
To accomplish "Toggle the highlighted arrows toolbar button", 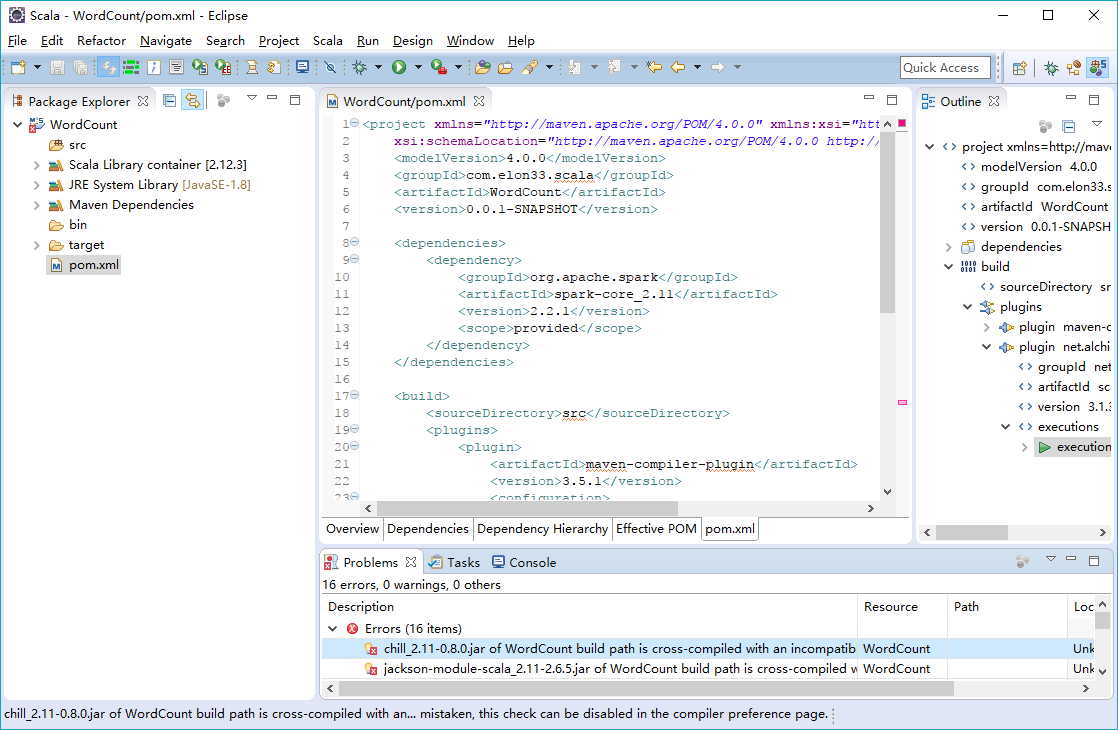I will click(x=108, y=67).
